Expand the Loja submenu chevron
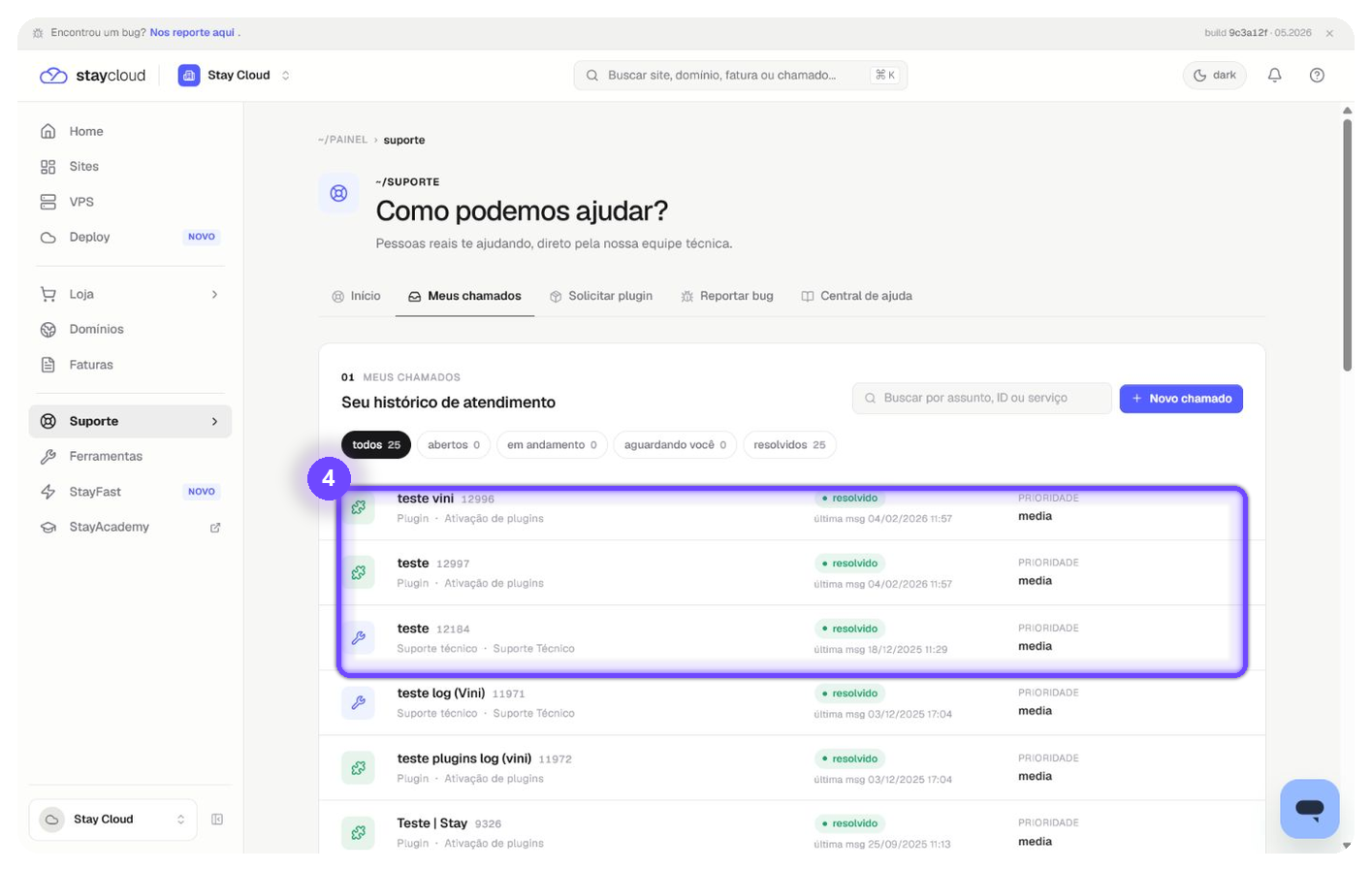Viewport: 1372px width, 871px height. coord(214,294)
